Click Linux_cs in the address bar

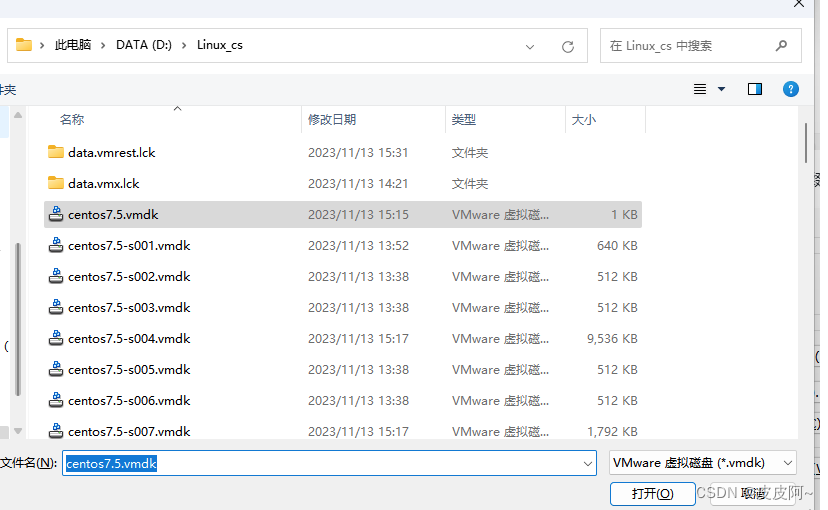tap(220, 45)
